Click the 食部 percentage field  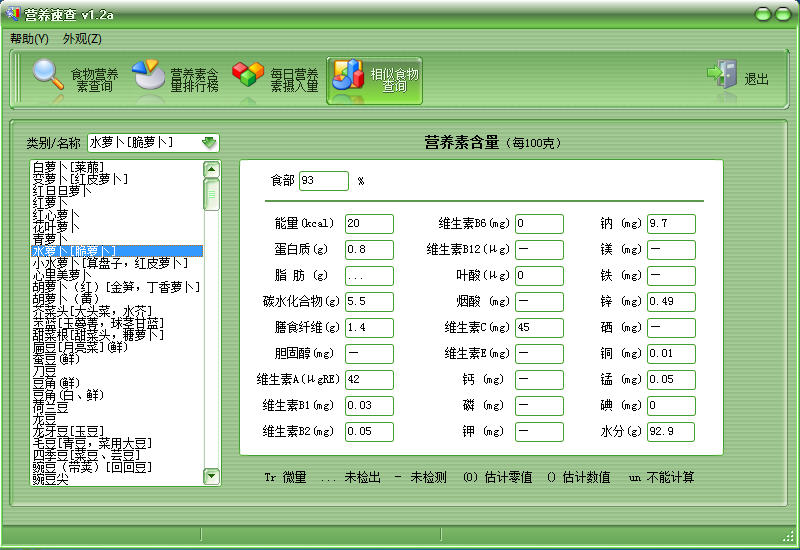323,181
